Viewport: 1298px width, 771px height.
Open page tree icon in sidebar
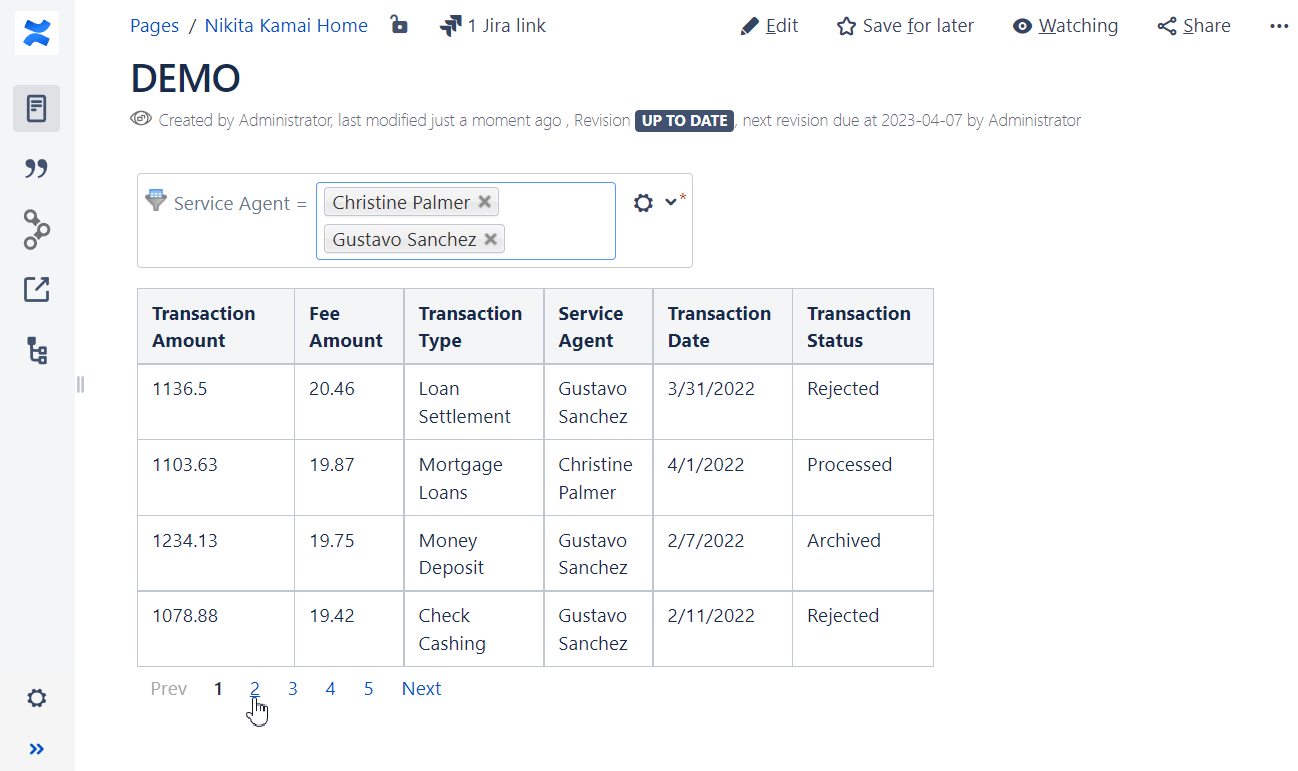click(x=37, y=351)
